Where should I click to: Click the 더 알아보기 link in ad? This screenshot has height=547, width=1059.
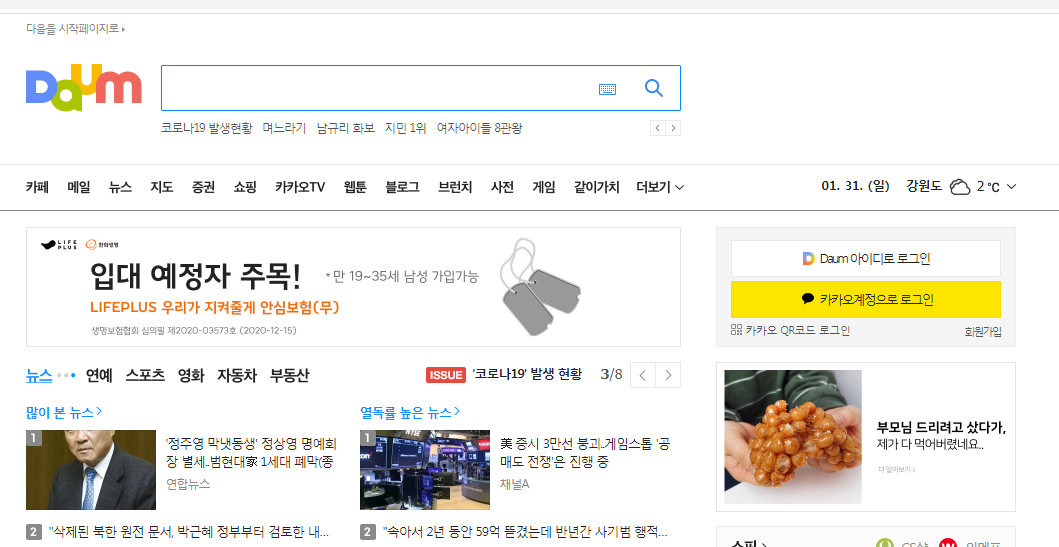click(x=897, y=469)
